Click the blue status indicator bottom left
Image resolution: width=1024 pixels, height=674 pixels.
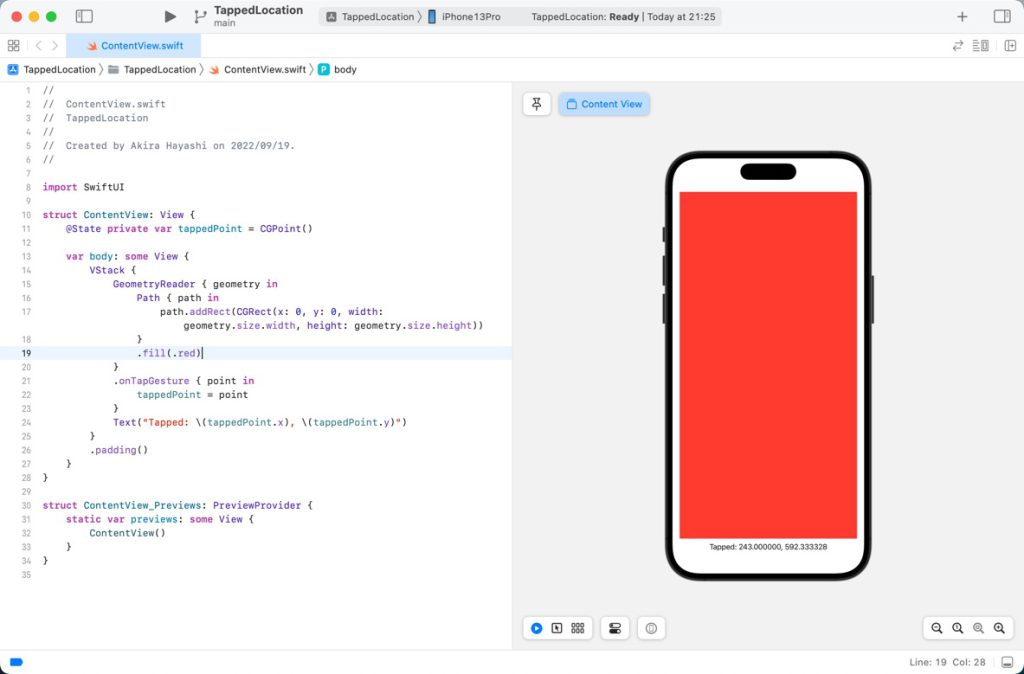click(16, 662)
